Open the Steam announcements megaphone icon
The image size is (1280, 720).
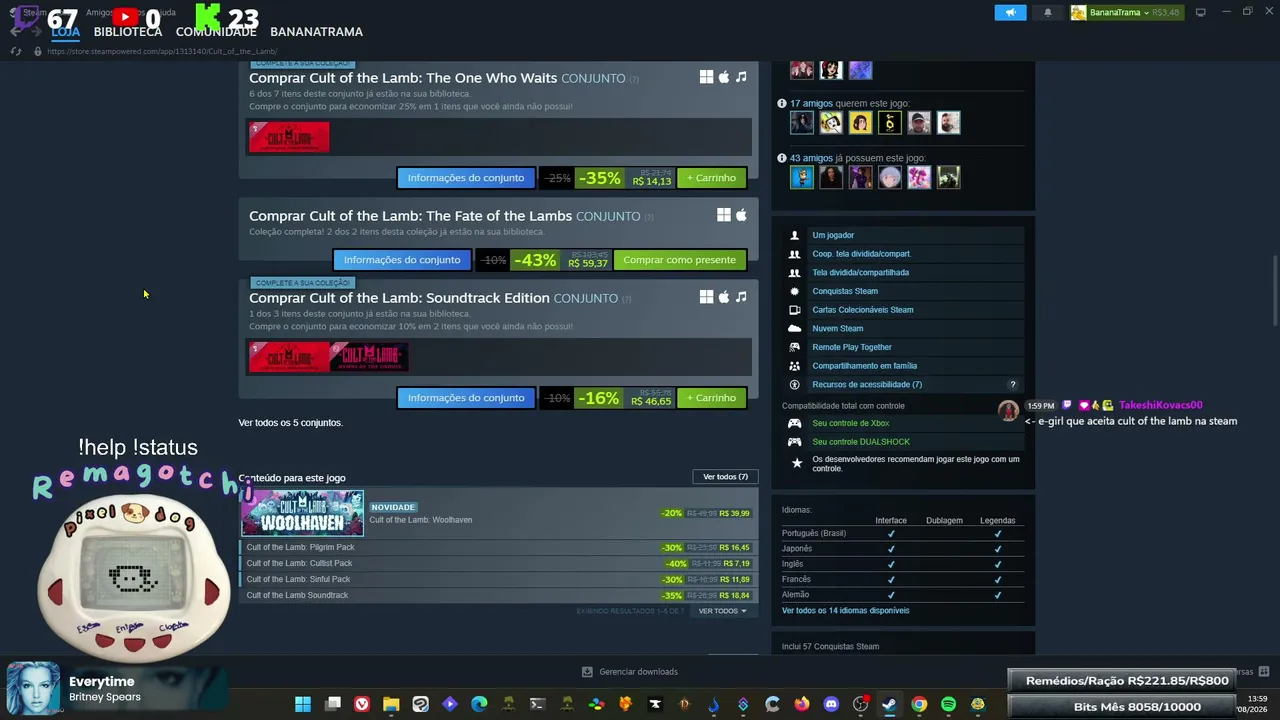point(1010,12)
